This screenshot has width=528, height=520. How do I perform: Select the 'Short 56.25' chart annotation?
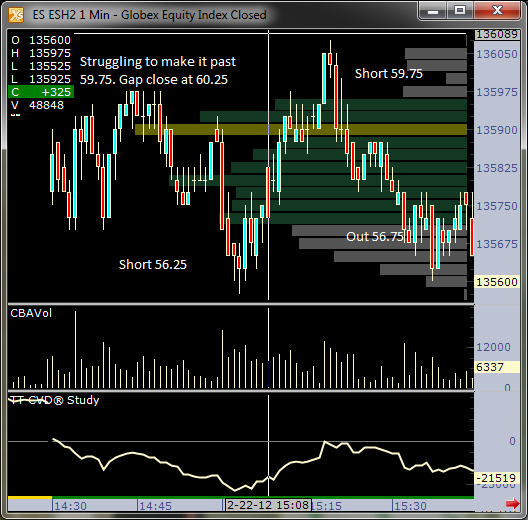pyautogui.click(x=153, y=264)
